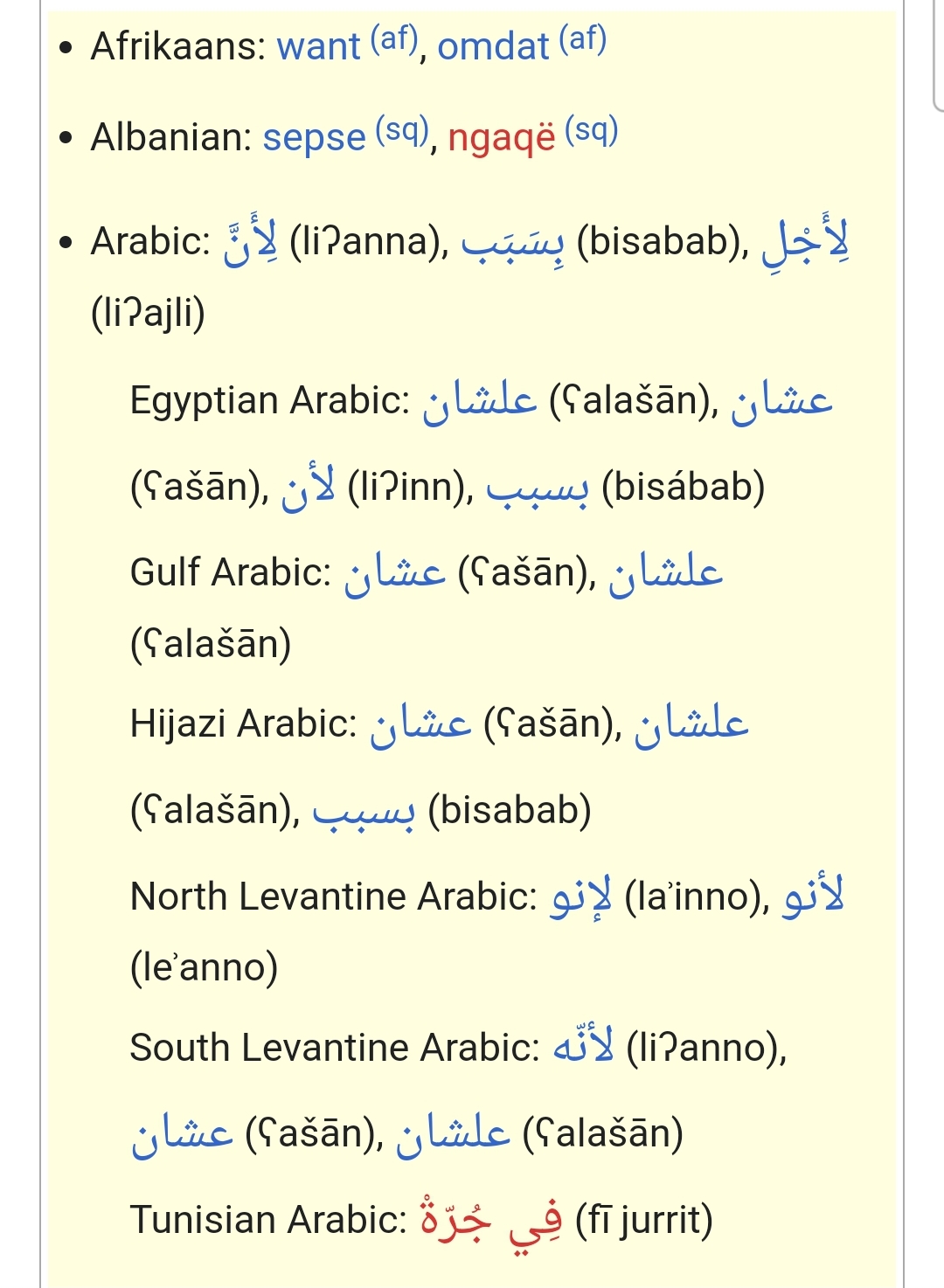Open the Afrikaans word 'want' link
Image resolution: width=944 pixels, height=1288 pixels.
coord(318,46)
